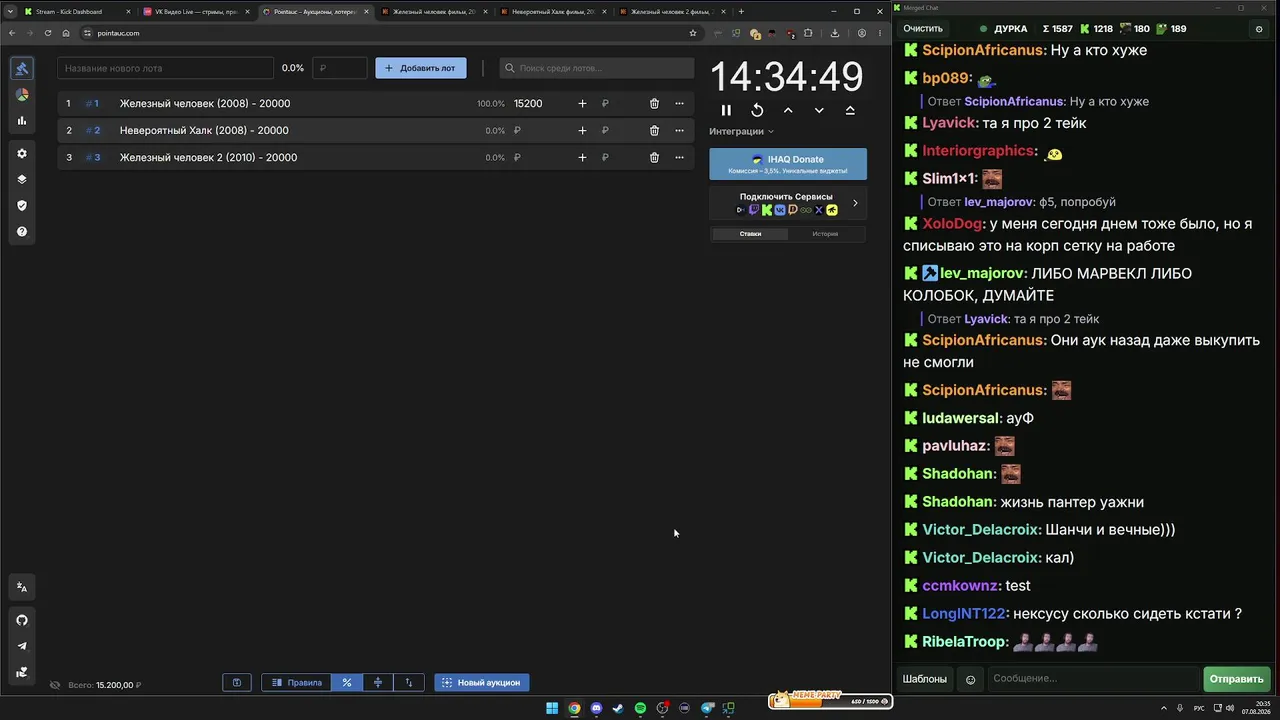Open the help question mark icon in the sidebar
This screenshot has width=1280, height=720.
tap(22, 231)
